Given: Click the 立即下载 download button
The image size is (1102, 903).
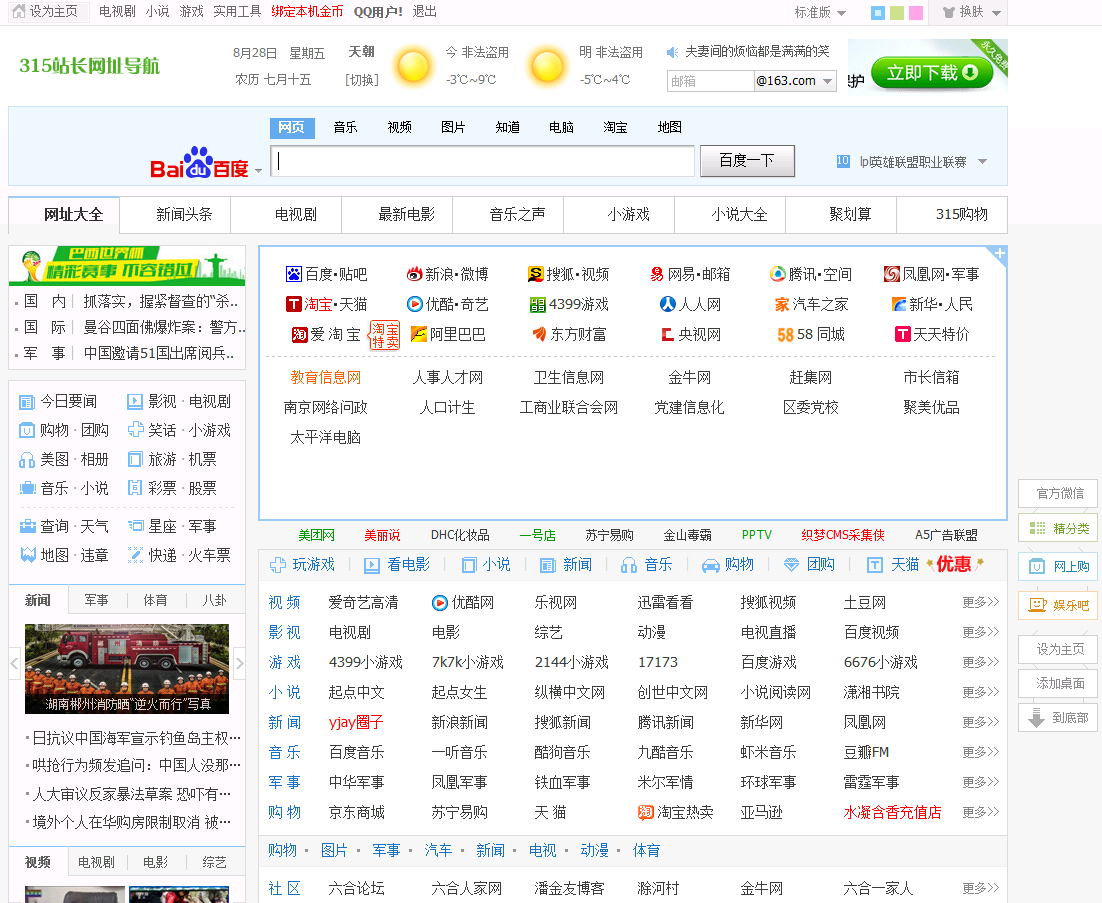Looking at the screenshot, I should tap(931, 72).
